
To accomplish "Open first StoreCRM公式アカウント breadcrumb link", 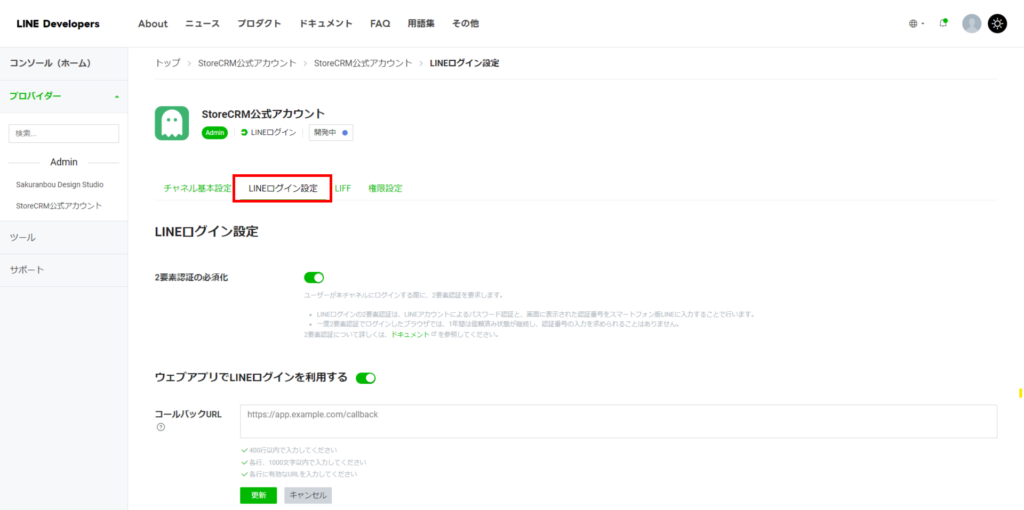I will [x=248, y=63].
